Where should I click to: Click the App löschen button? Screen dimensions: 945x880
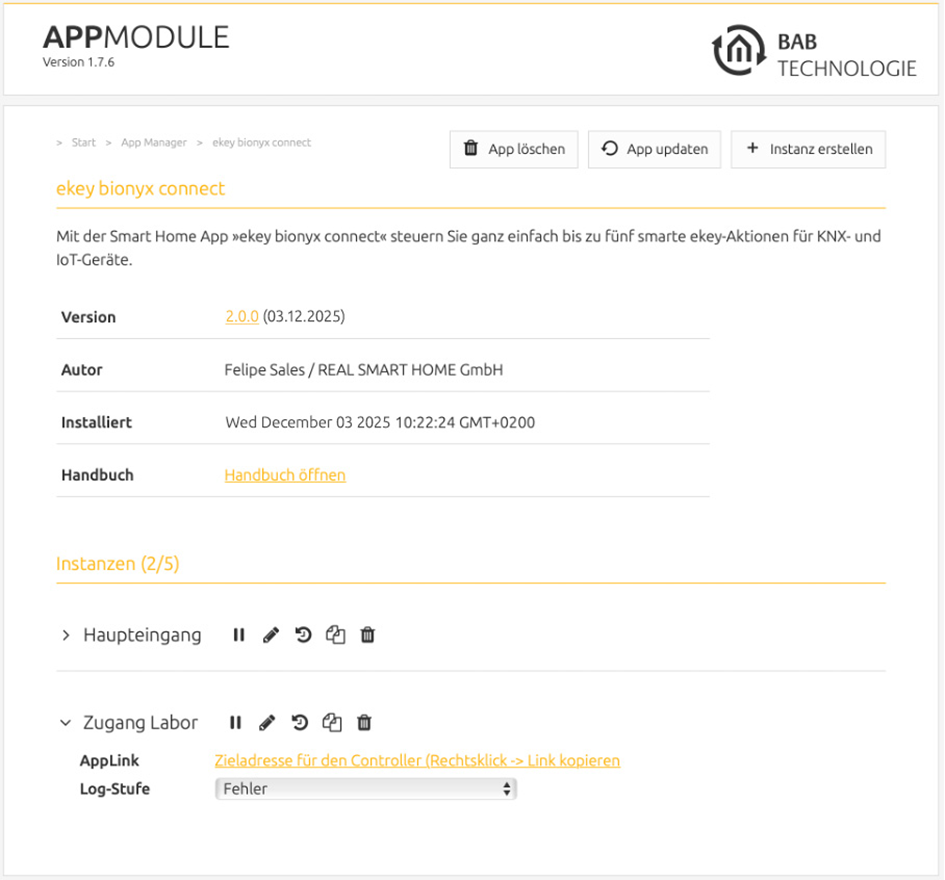pos(513,149)
